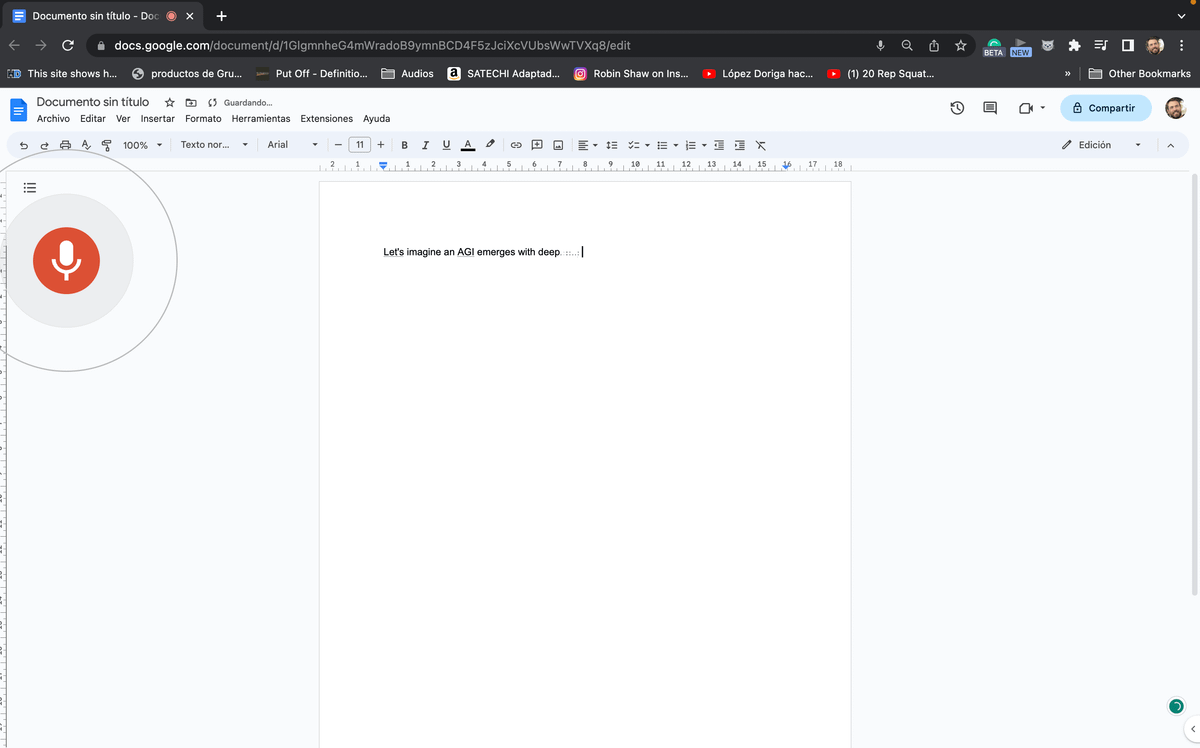Open the document outline icon

click(x=30, y=187)
